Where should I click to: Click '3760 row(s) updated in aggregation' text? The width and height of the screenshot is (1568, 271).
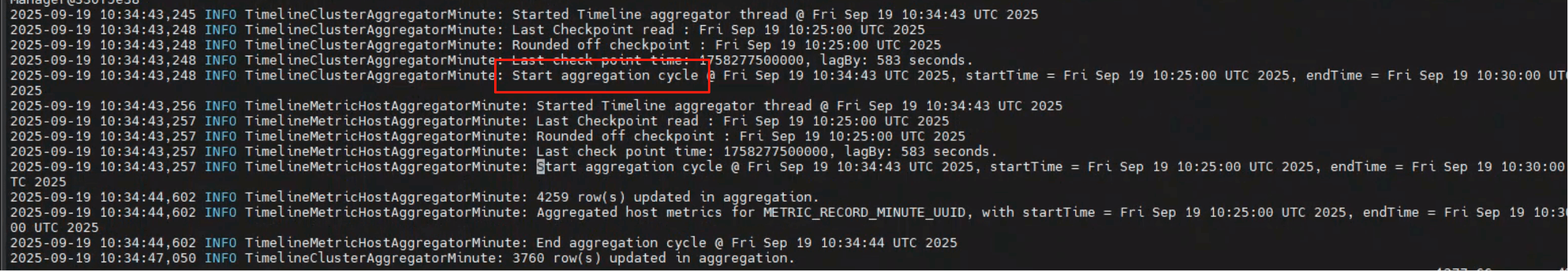pos(651,258)
